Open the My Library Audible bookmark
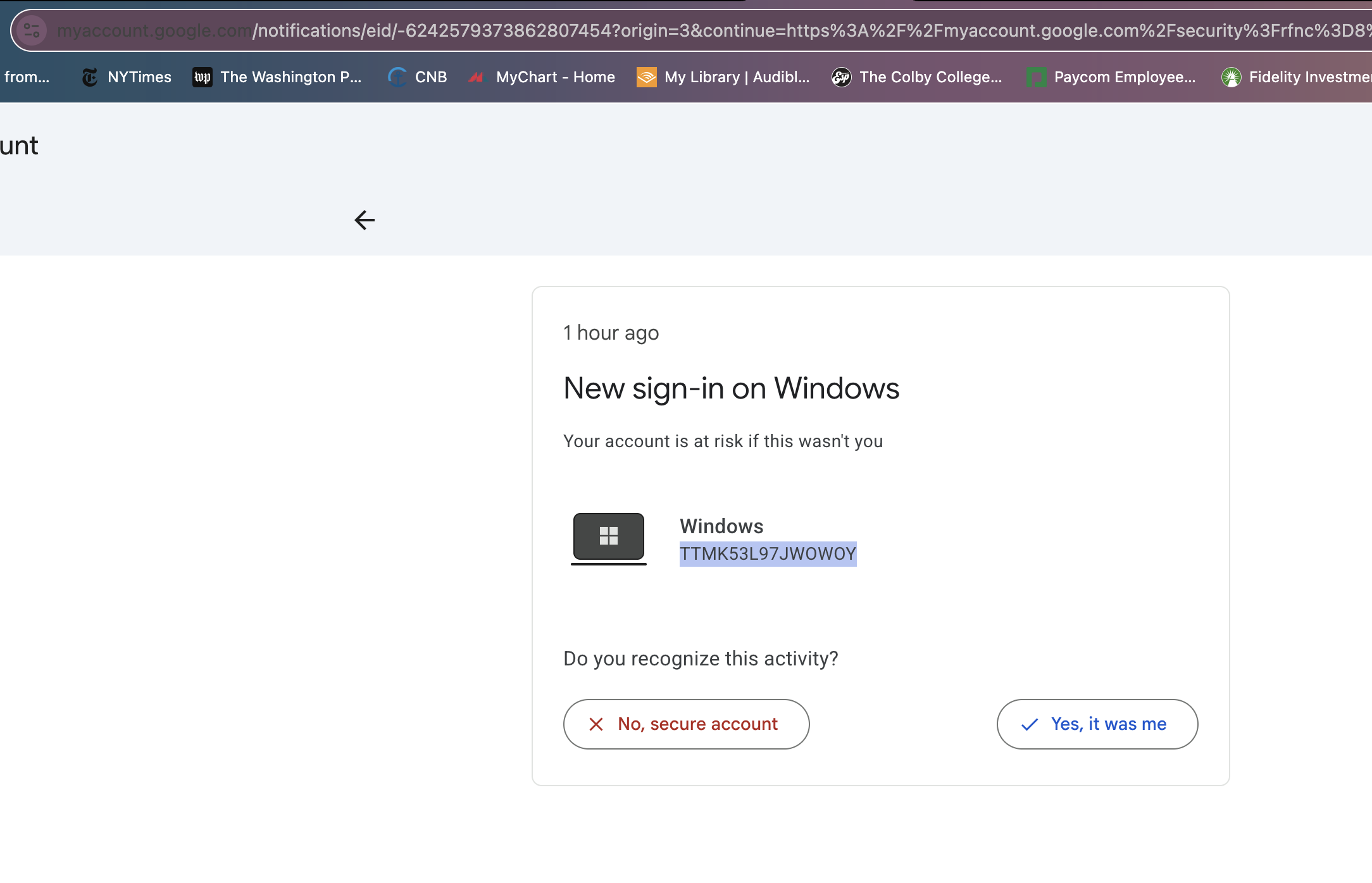The width and height of the screenshot is (1372, 883). tap(723, 77)
